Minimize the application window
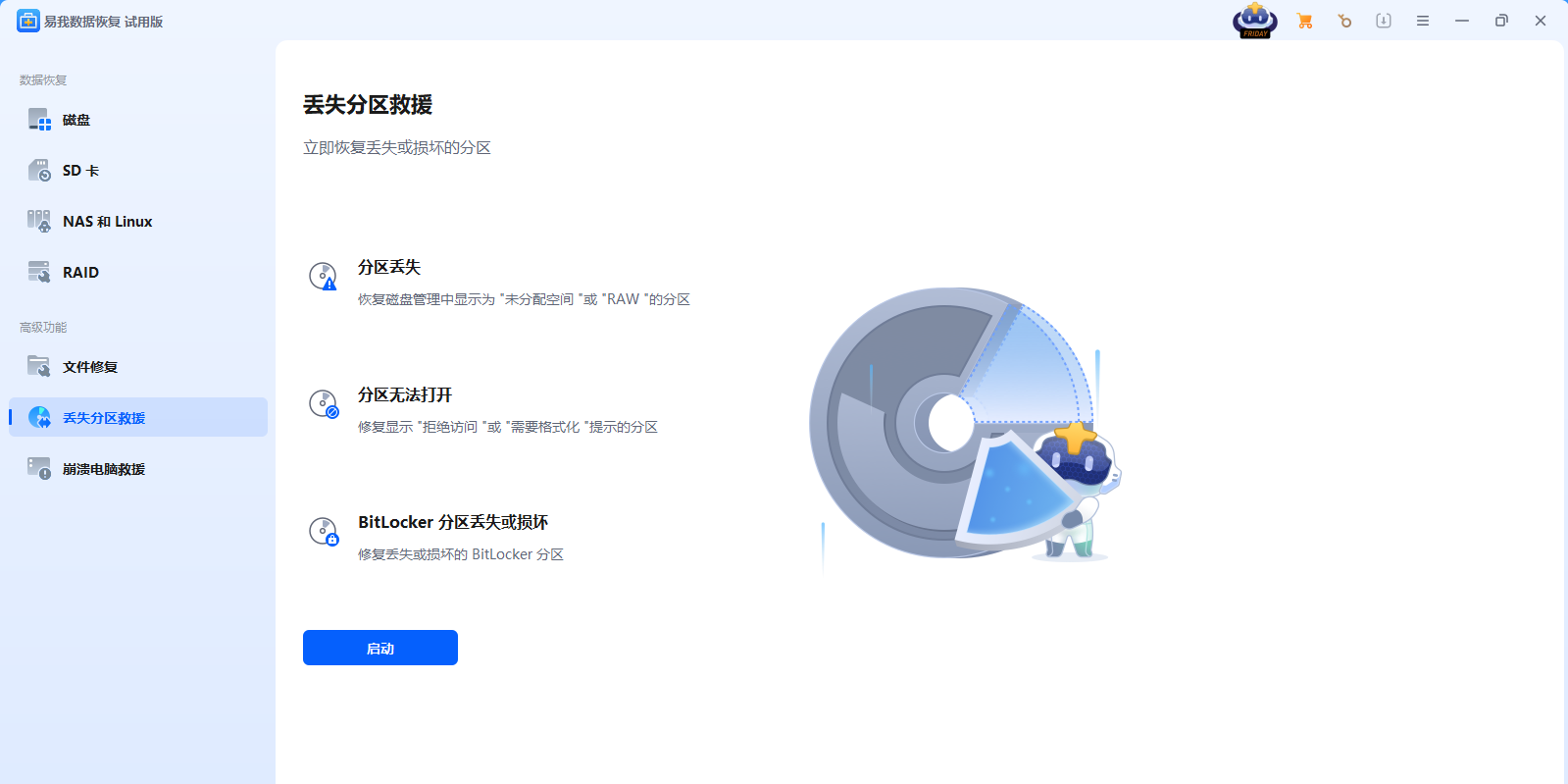 [1462, 21]
